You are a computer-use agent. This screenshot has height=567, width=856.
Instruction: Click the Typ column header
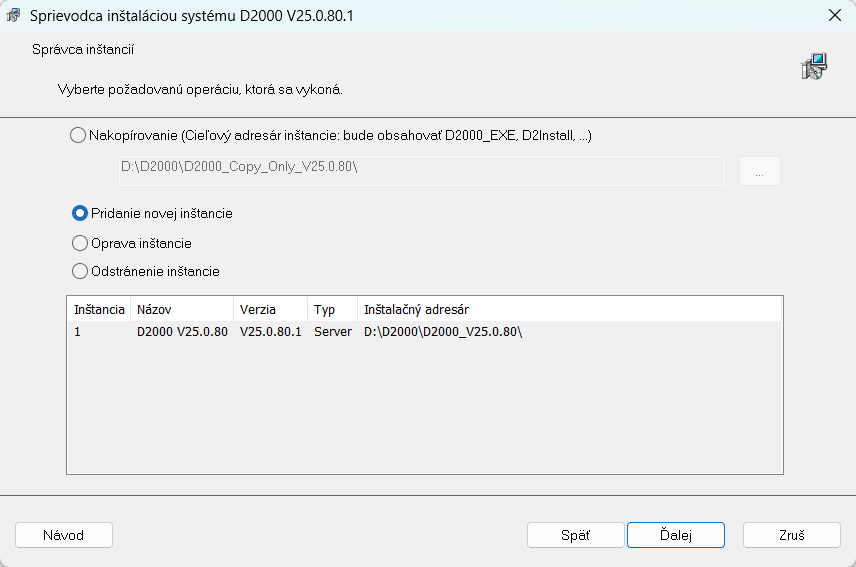click(x=332, y=310)
